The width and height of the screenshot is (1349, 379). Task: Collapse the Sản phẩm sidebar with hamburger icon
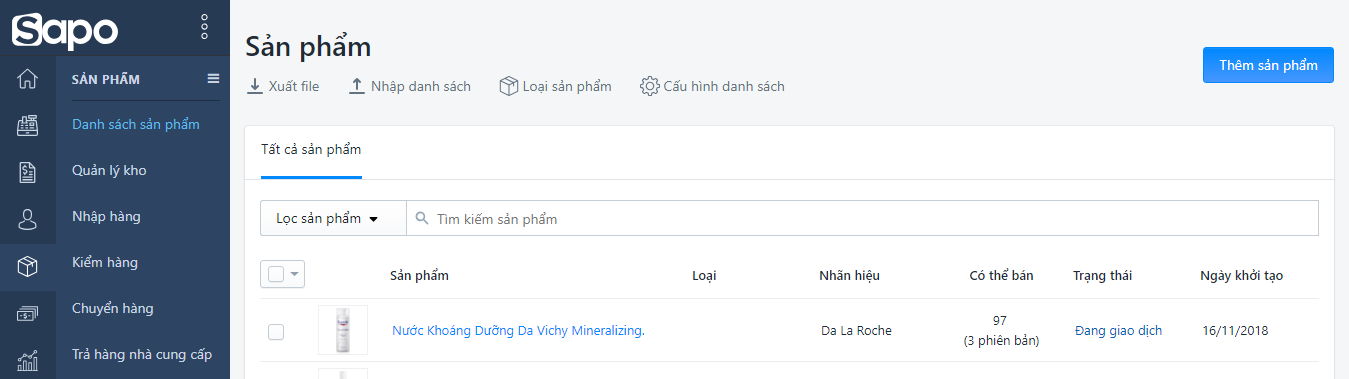(x=213, y=79)
